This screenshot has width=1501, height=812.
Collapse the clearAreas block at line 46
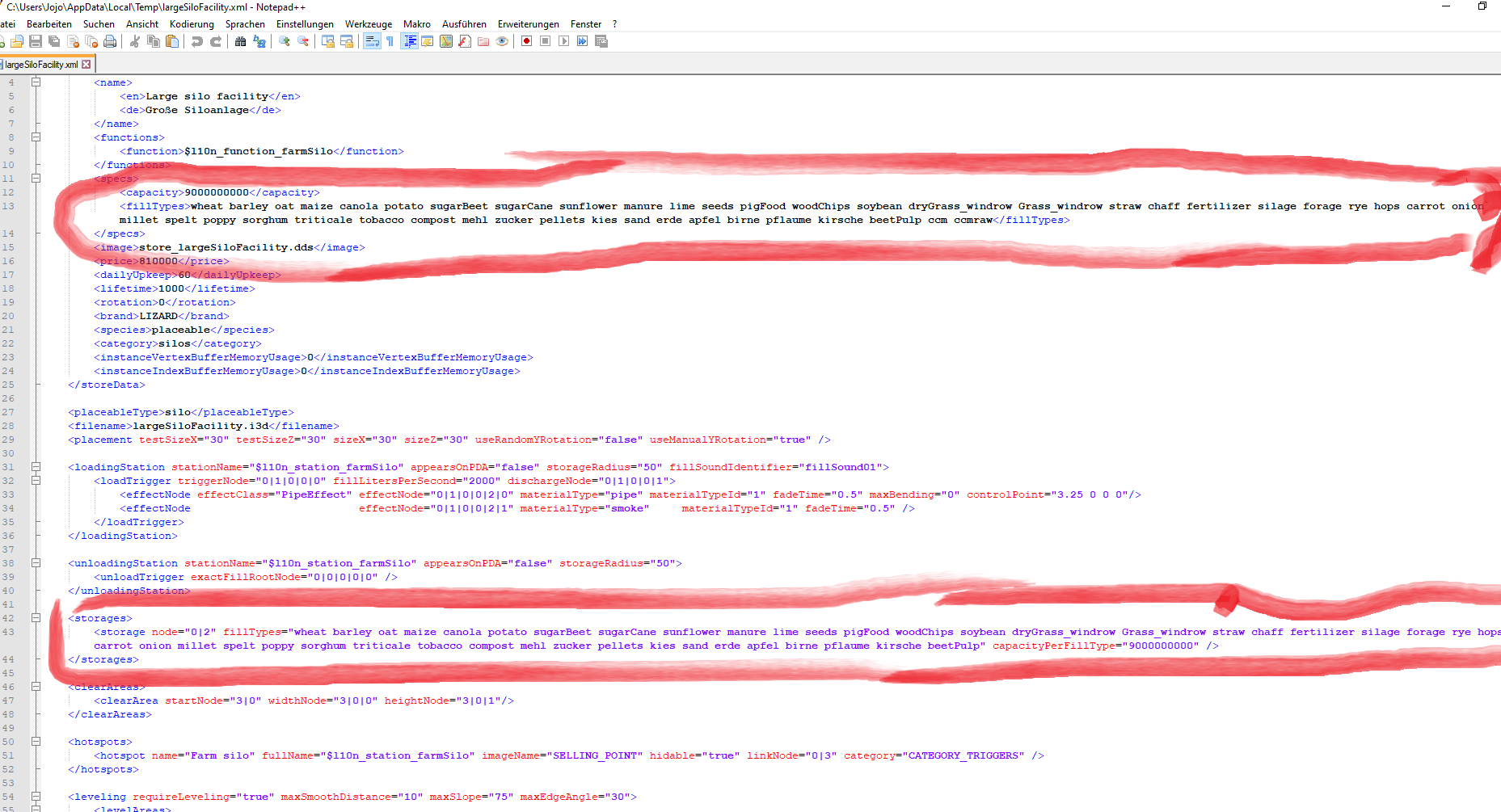[x=36, y=686]
